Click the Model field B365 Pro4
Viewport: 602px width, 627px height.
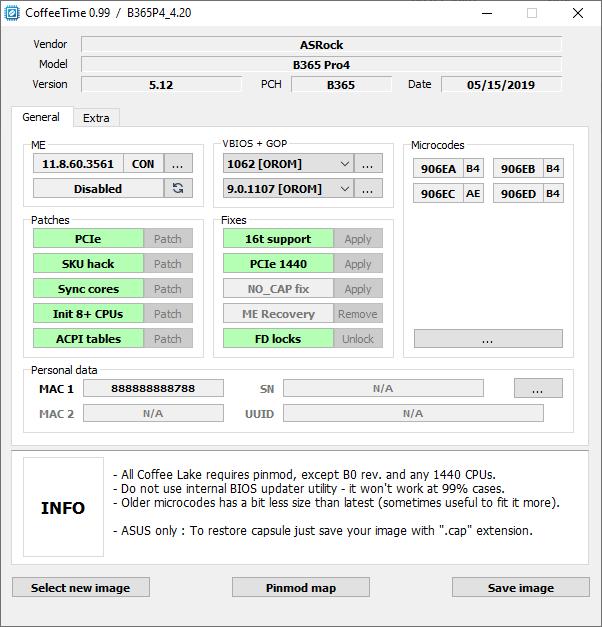(322, 64)
